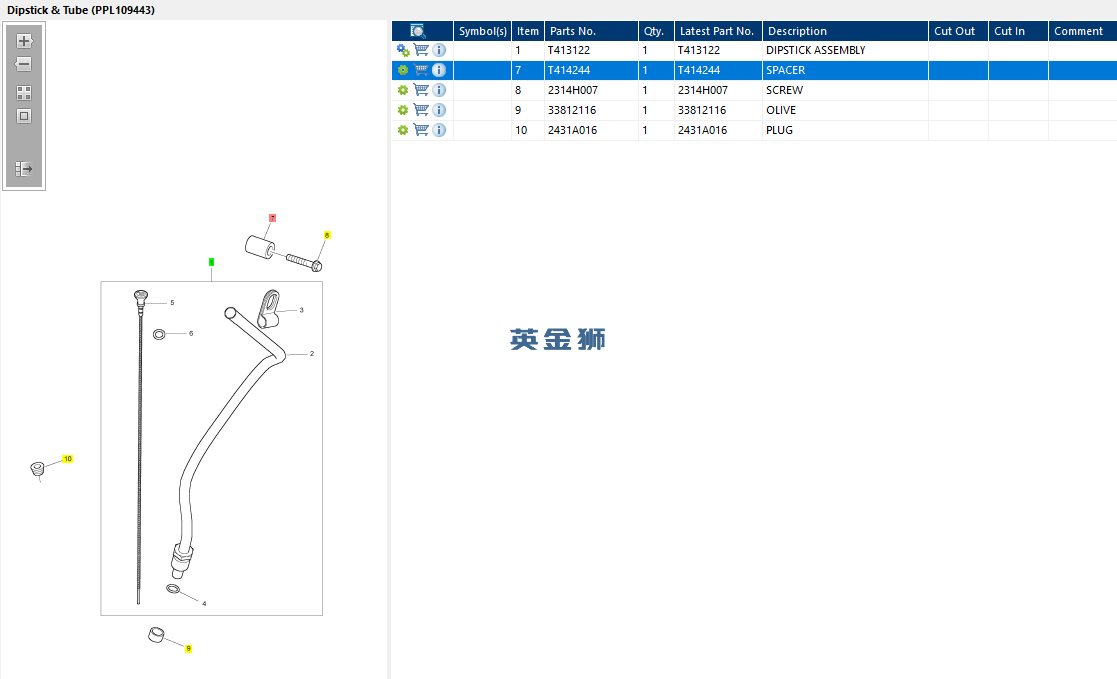Sort by Parts No. column header
This screenshot has height=679, width=1117.
tap(591, 31)
